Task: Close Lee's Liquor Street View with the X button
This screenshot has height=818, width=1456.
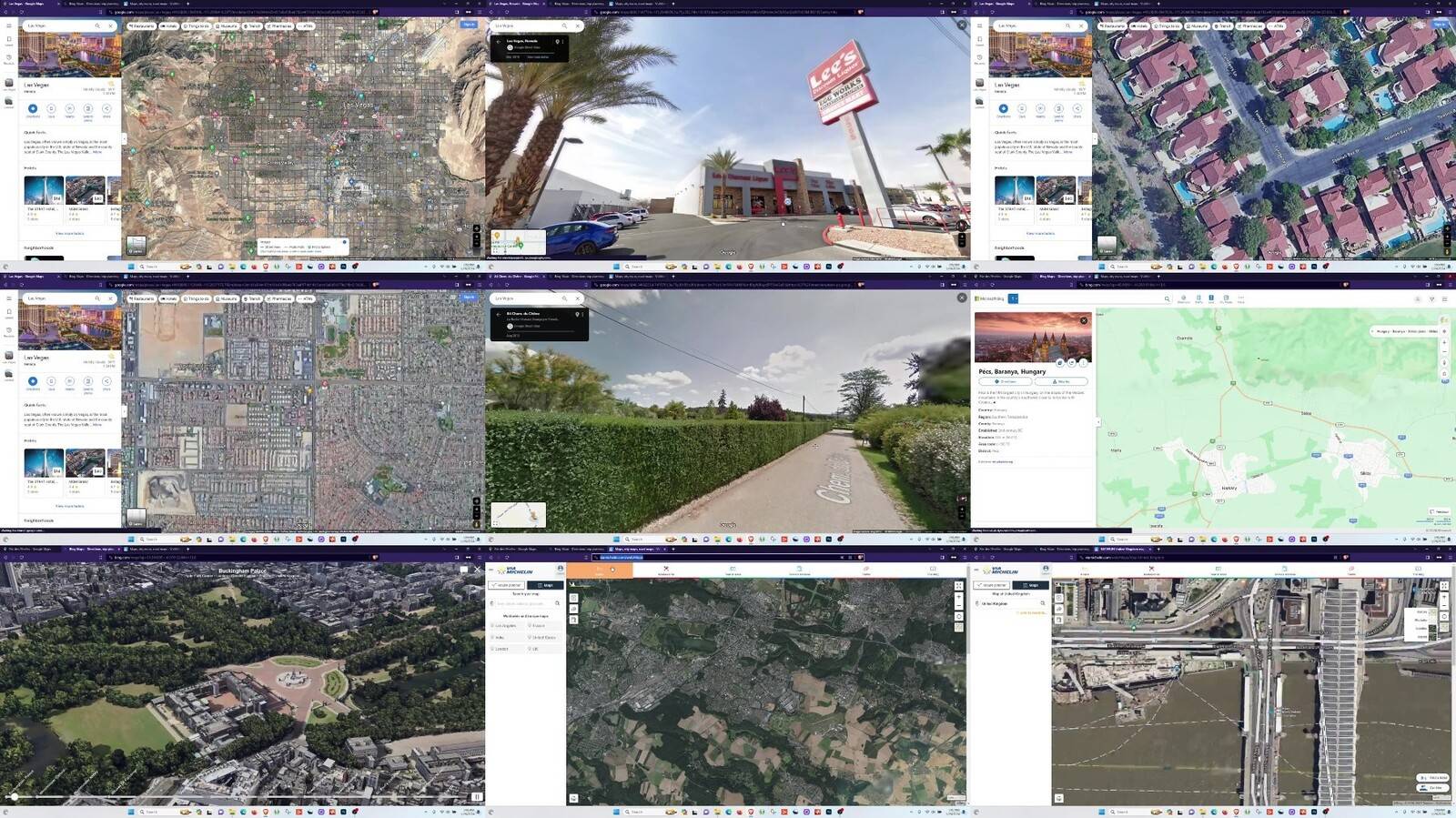Action: click(x=962, y=25)
